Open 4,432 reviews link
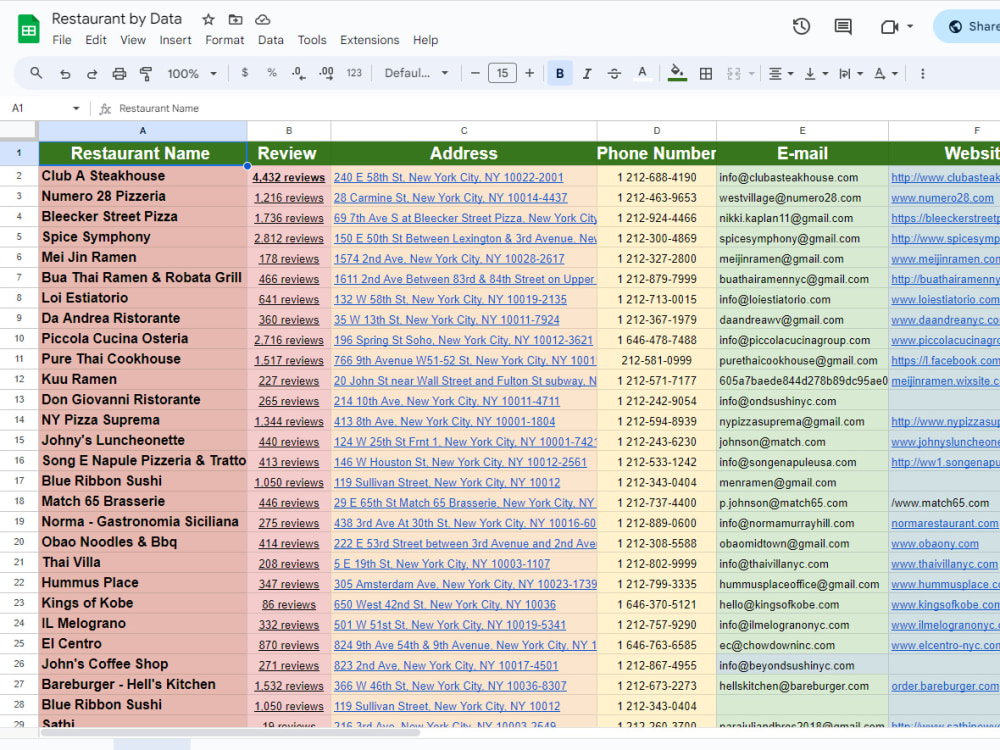Screen dimensions: 1000x750 (x=288, y=177)
